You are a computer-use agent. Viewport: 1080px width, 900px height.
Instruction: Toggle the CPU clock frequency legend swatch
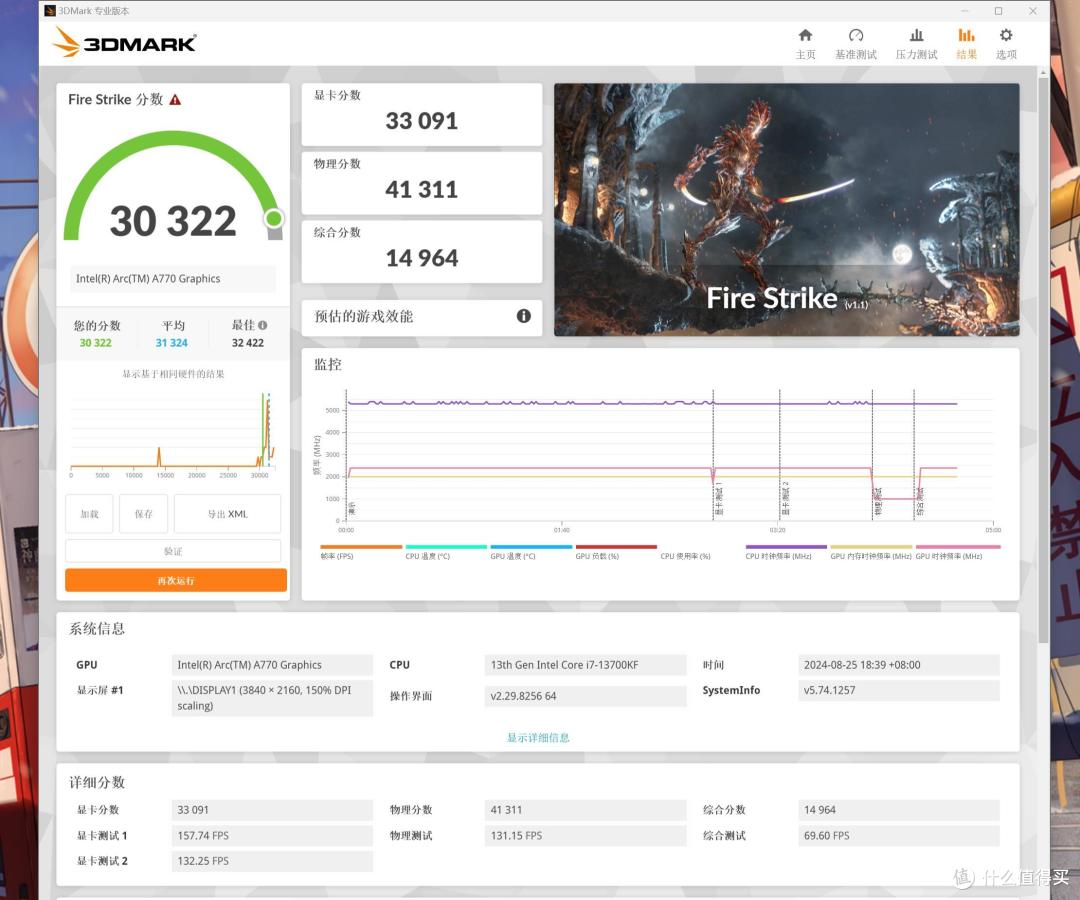(x=786, y=547)
